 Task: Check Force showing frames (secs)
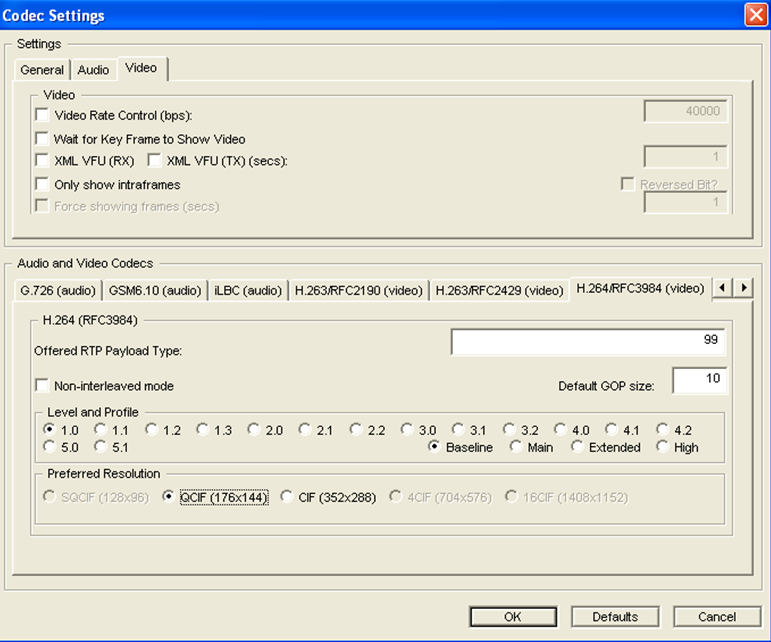coord(42,206)
